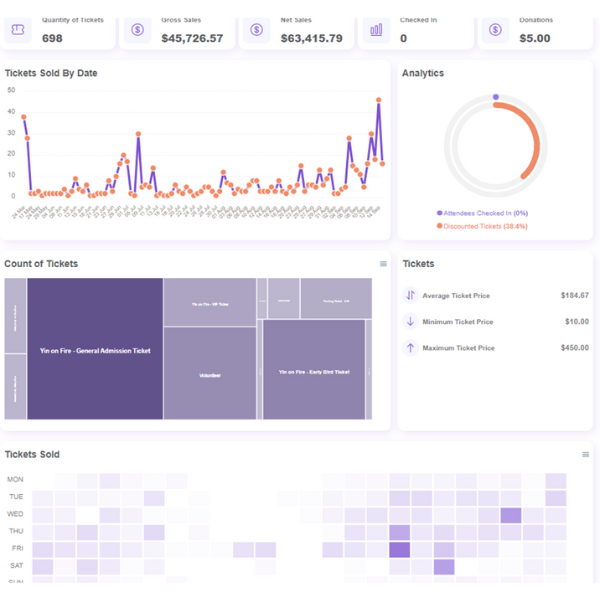Select the VIP Ticket treemap block
Viewport: 600px width, 600px height.
(x=210, y=302)
